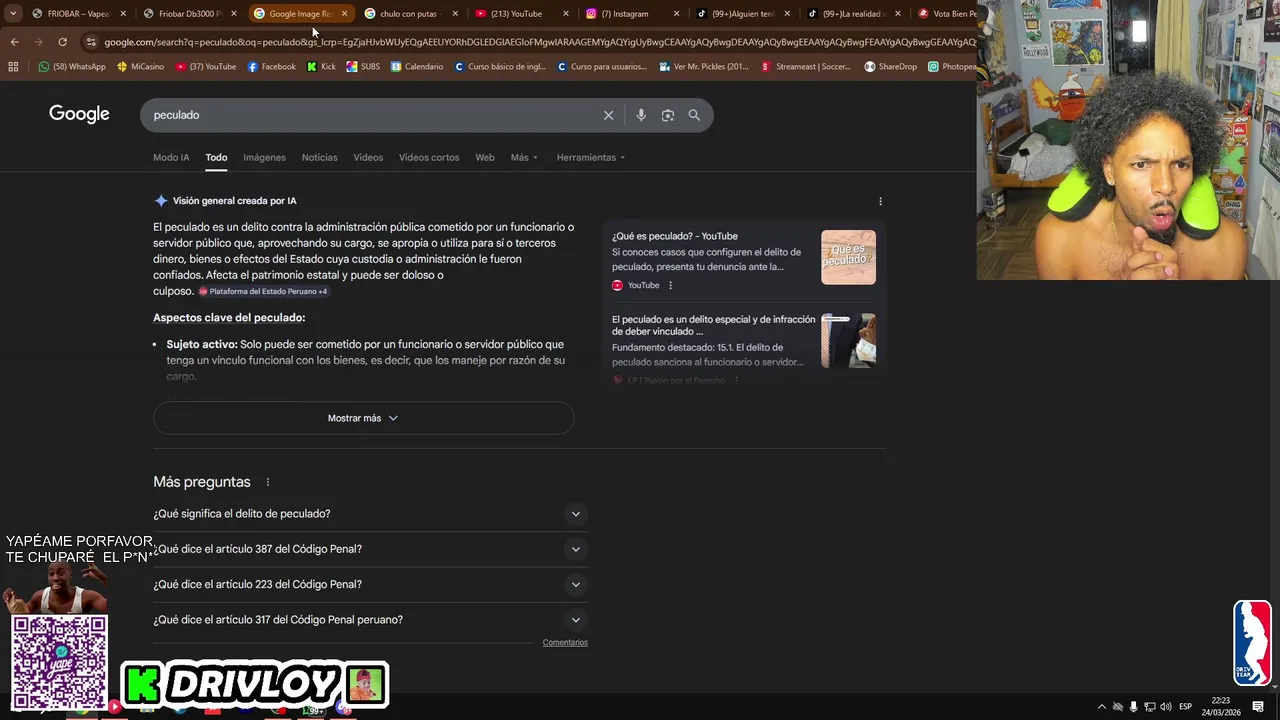Open the Noticias results tab
1280x720 pixels.
click(x=320, y=157)
